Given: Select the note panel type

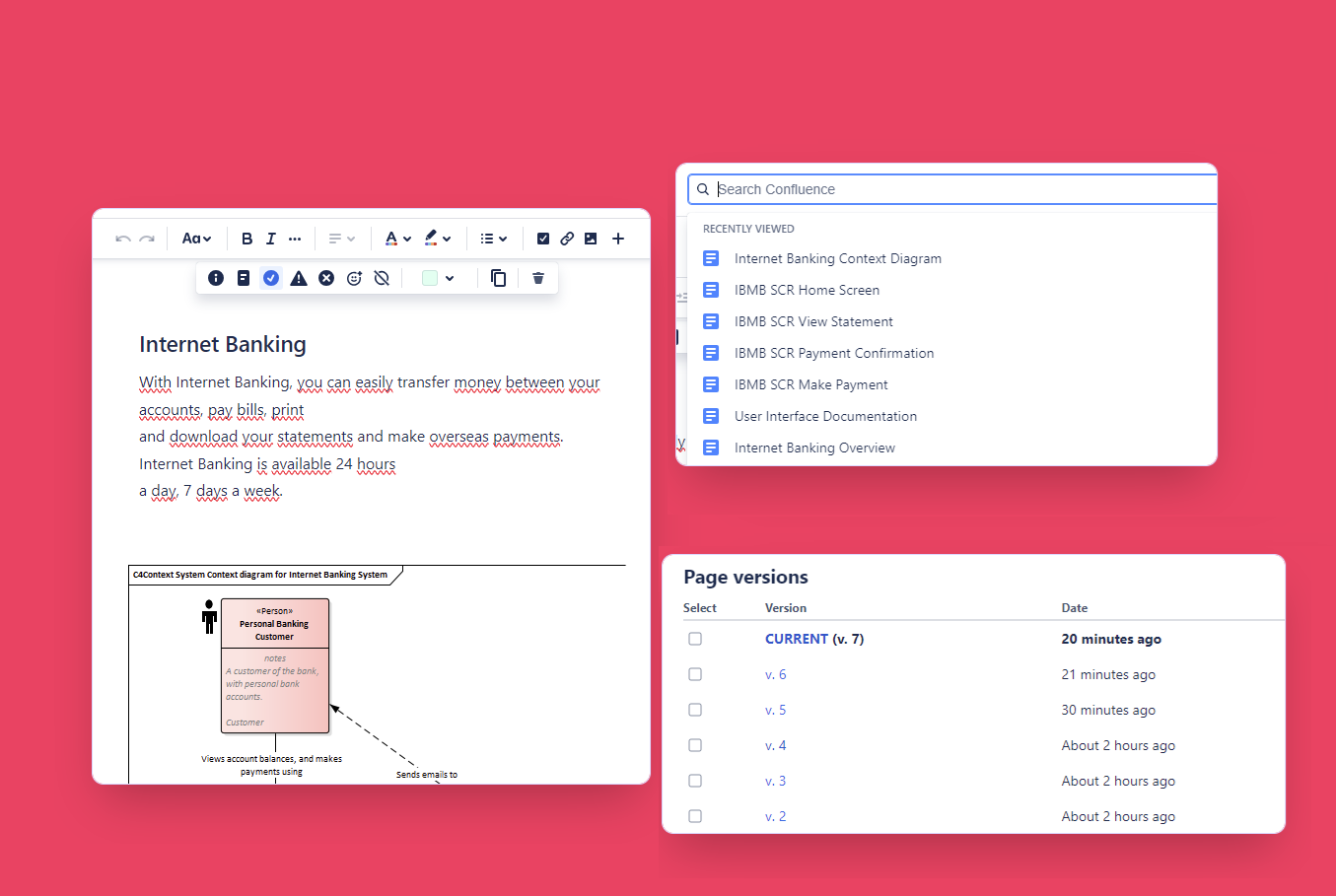Looking at the screenshot, I should (244, 278).
